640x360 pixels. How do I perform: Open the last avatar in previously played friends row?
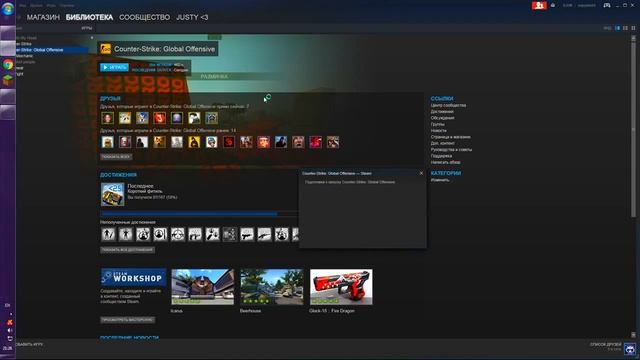pos(333,142)
